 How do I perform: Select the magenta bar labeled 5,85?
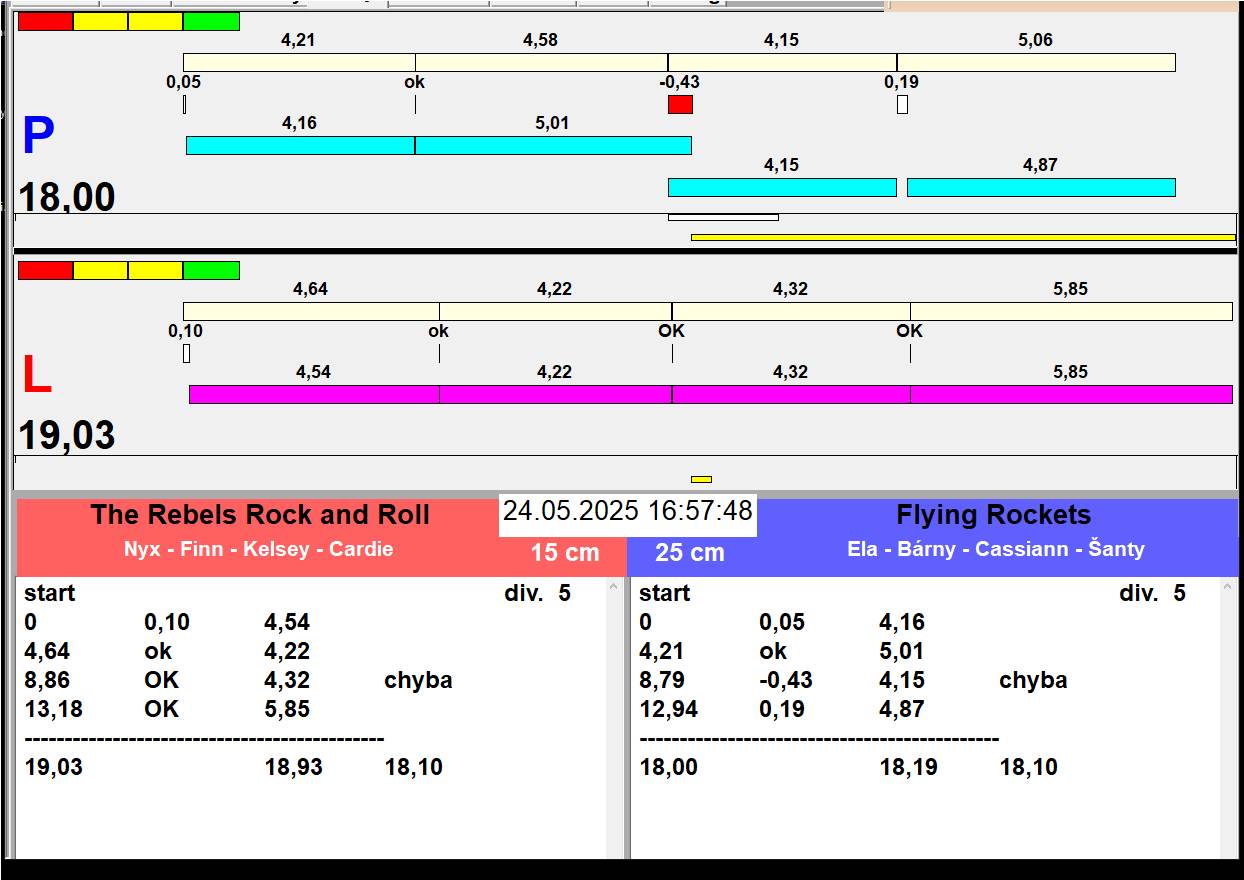click(x=1071, y=394)
